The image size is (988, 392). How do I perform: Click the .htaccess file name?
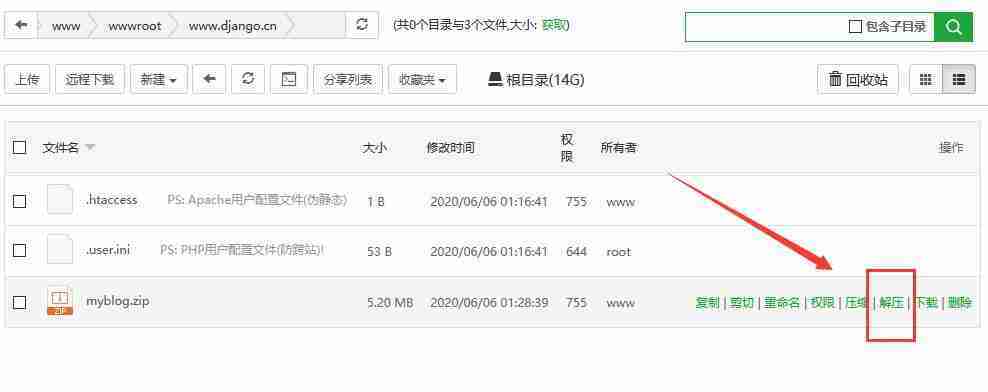pos(112,200)
